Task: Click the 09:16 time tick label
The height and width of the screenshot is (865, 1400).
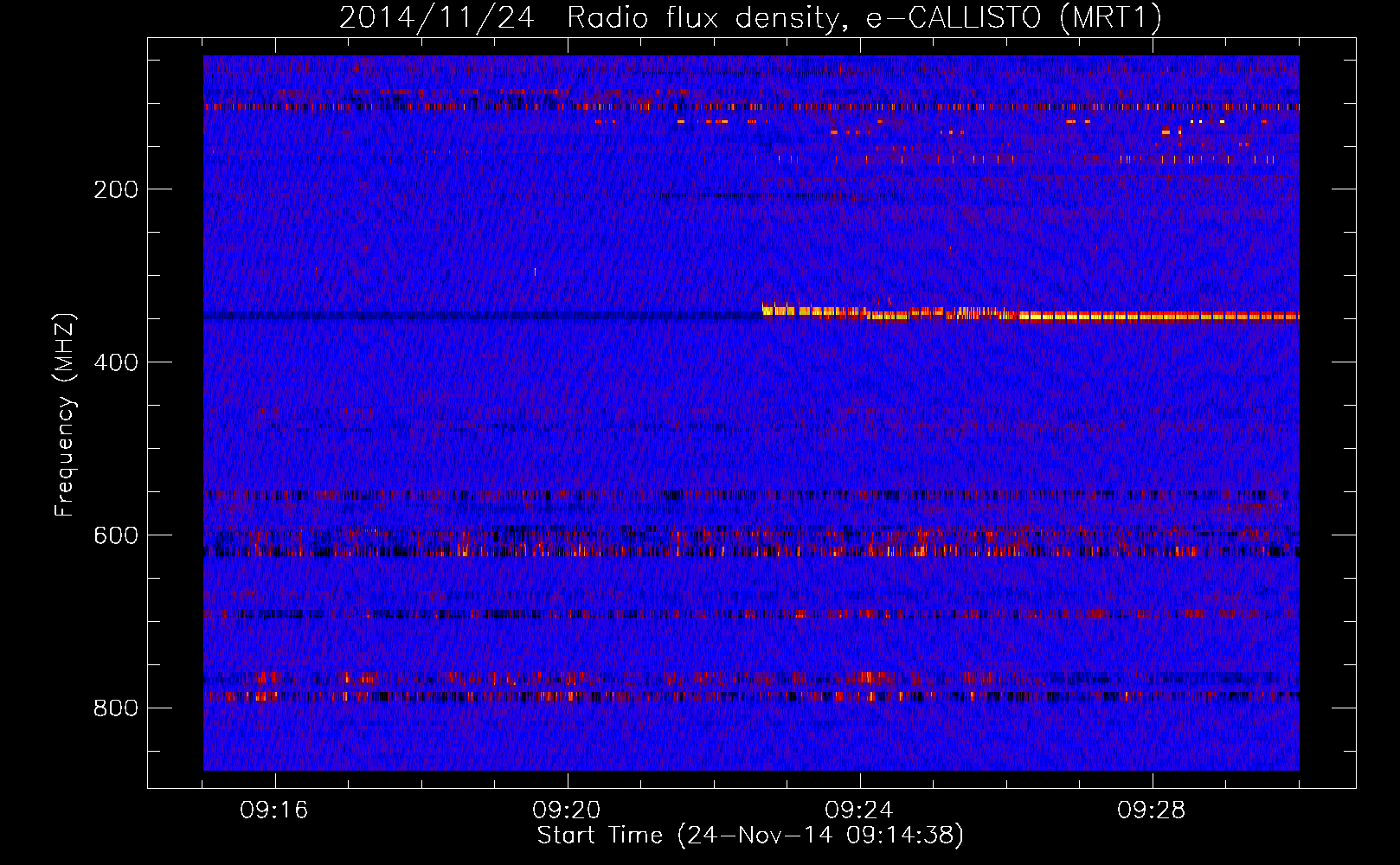Action: click(x=274, y=811)
